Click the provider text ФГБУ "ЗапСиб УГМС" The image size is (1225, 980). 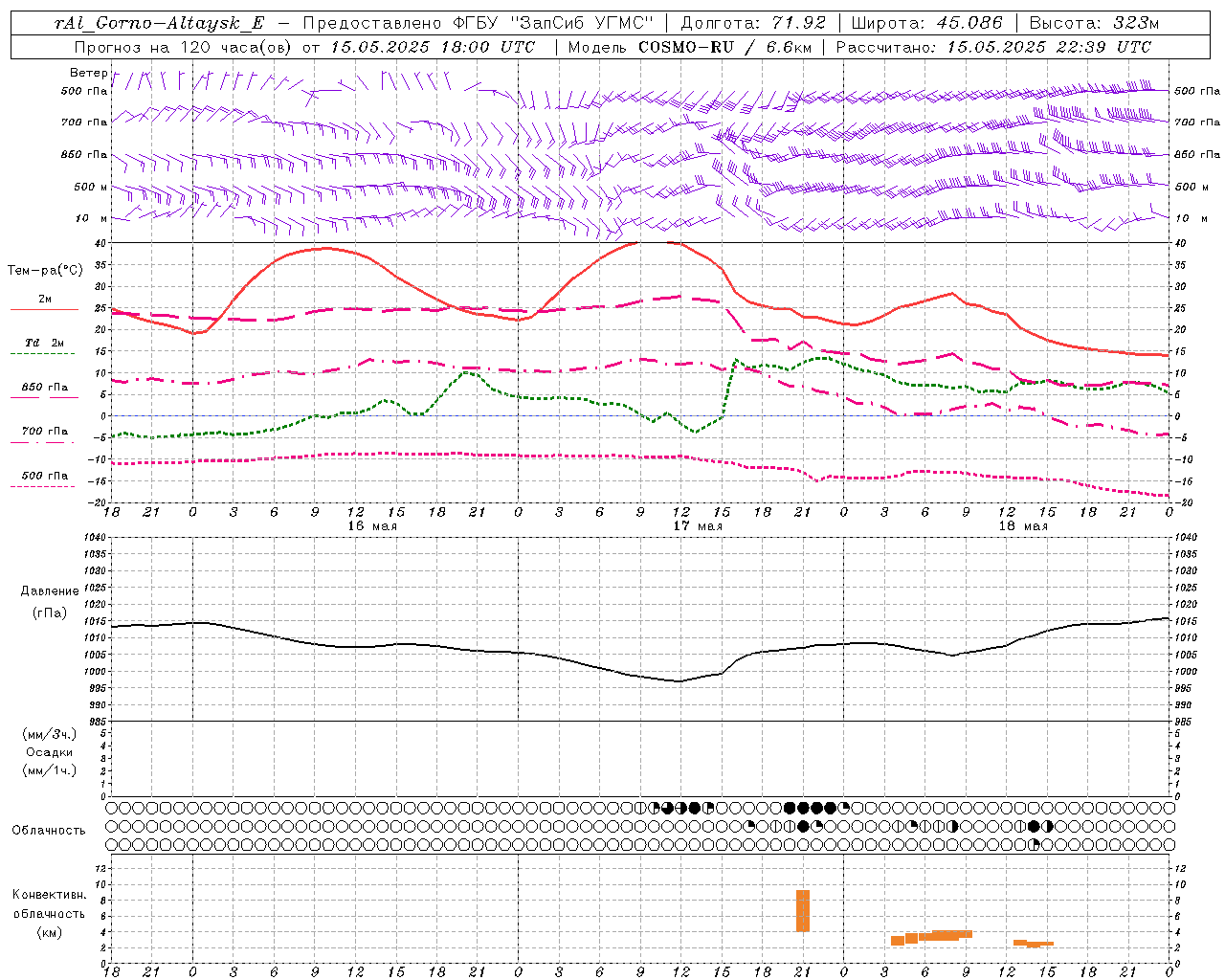[552, 23]
